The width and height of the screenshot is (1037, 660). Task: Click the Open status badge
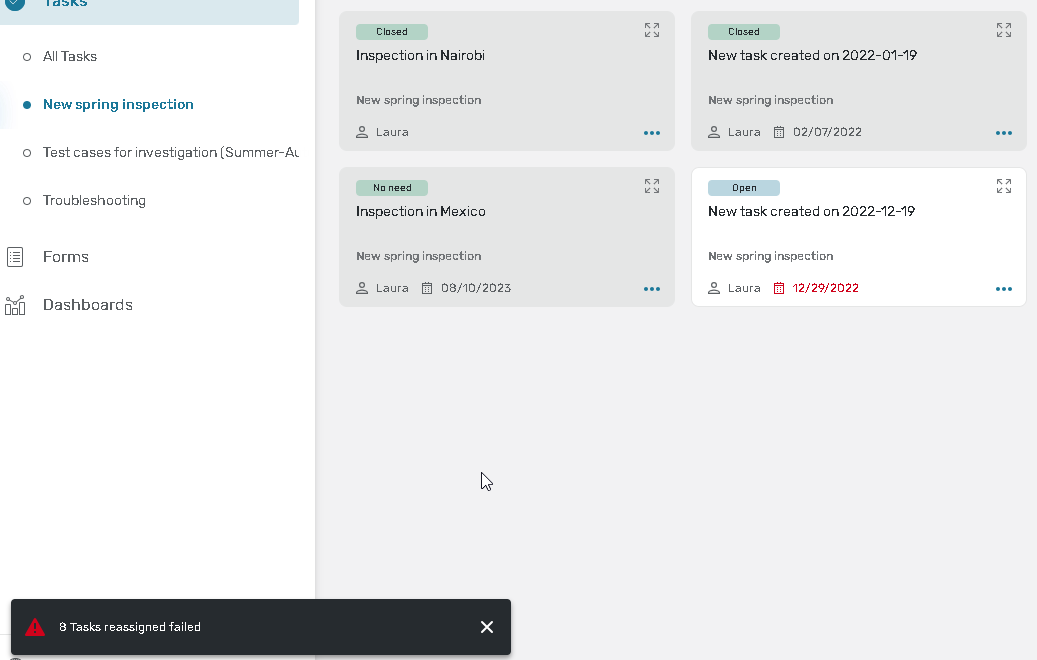(x=744, y=188)
